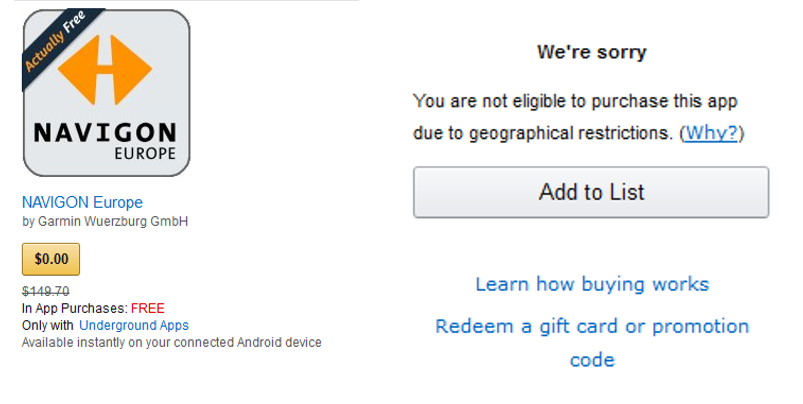The image size is (803, 404).
Task: Click the orange arrow logo in icon
Action: (x=105, y=70)
